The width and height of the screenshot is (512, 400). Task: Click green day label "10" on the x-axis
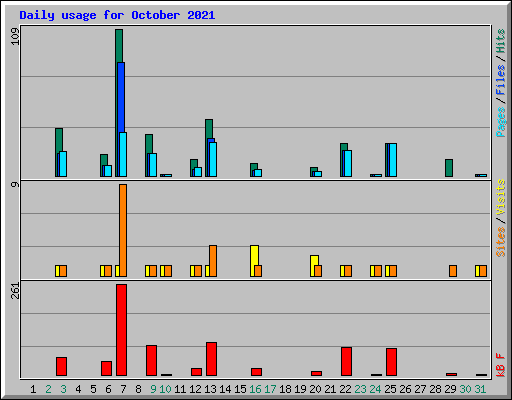point(165,389)
